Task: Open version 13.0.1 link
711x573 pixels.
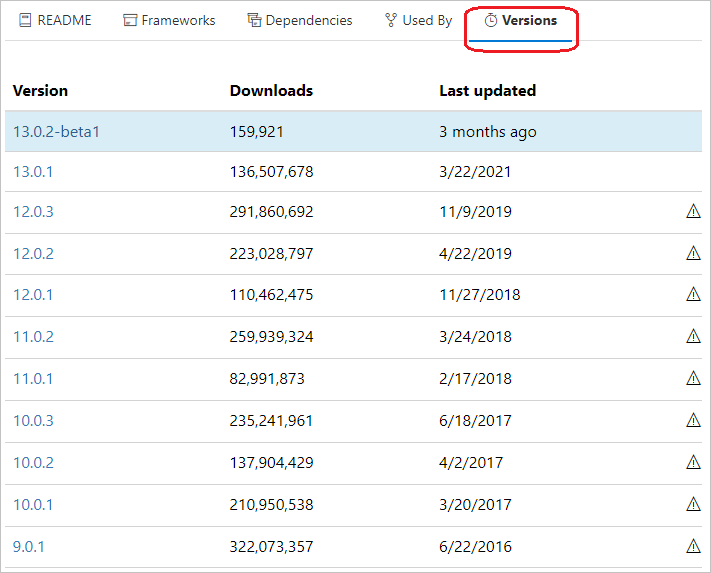Action: click(33, 172)
